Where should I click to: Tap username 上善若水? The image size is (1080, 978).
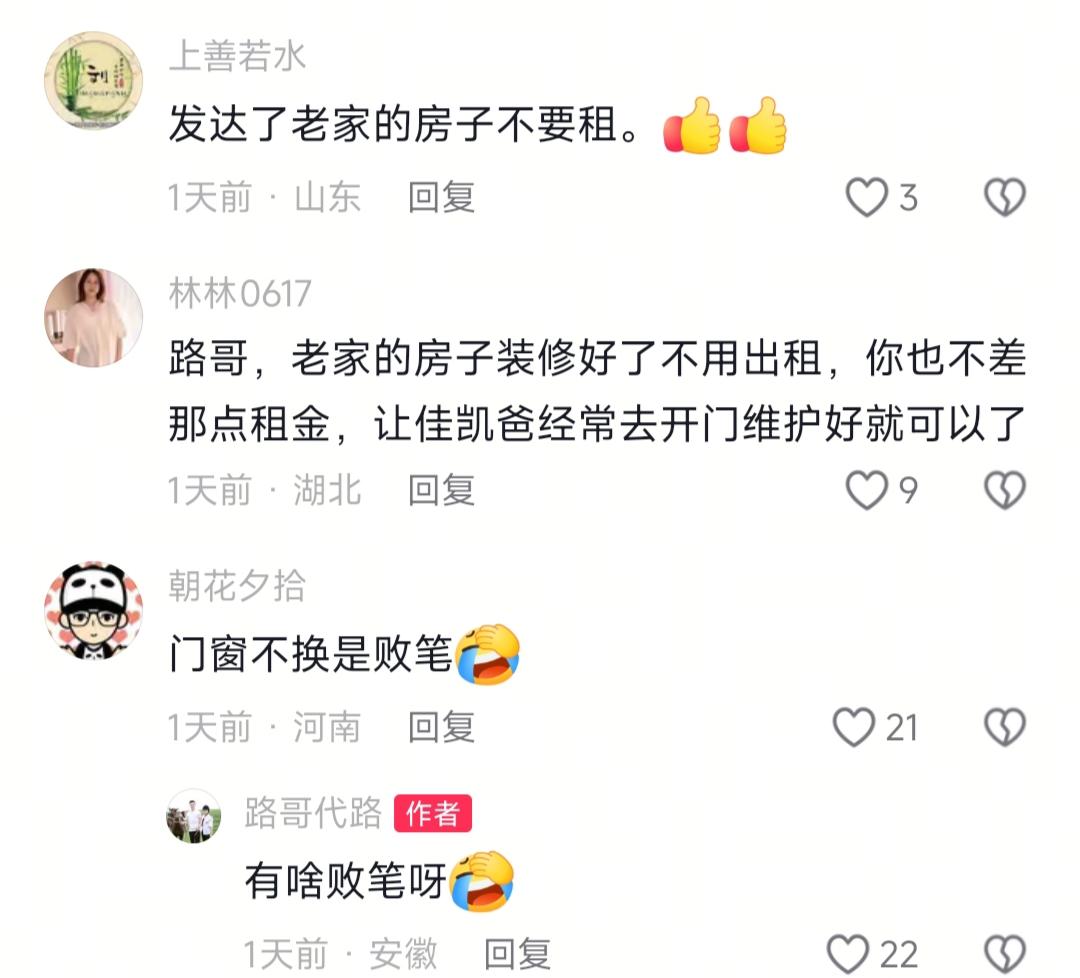pyautogui.click(x=237, y=56)
